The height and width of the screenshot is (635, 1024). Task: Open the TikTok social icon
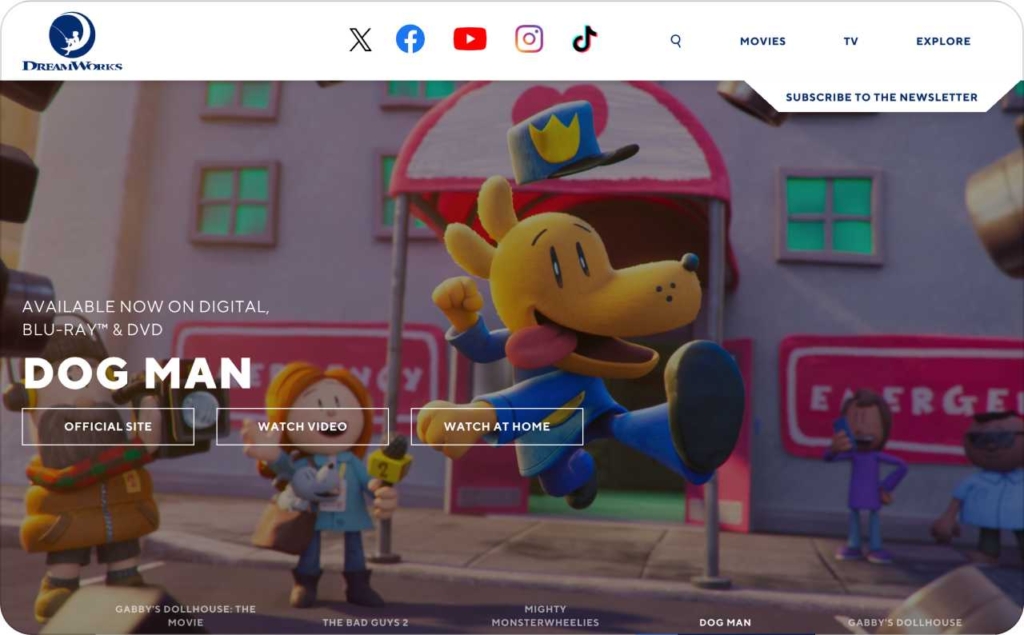coord(584,40)
